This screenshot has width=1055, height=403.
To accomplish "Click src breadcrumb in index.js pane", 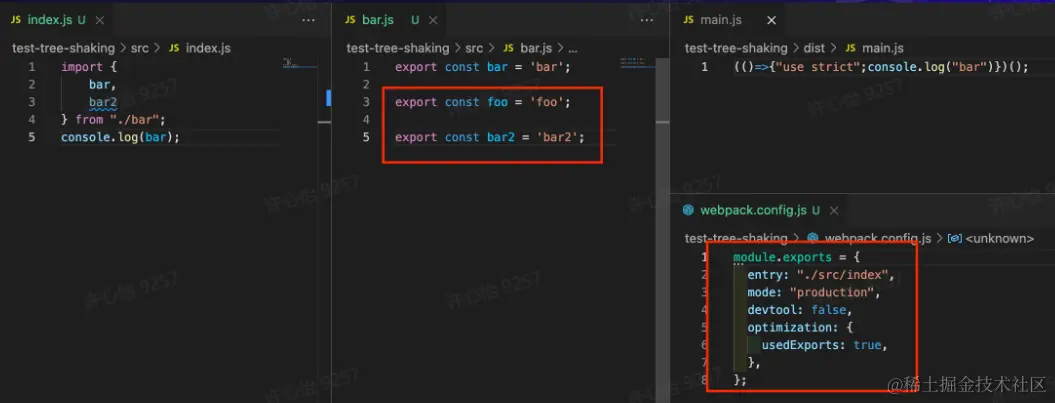I will 140,48.
